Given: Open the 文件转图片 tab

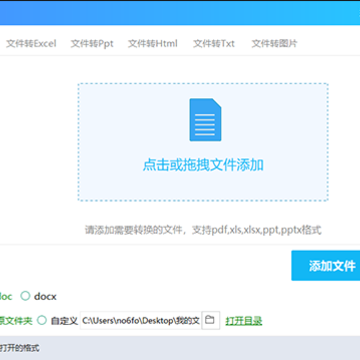Looking at the screenshot, I should [274, 44].
